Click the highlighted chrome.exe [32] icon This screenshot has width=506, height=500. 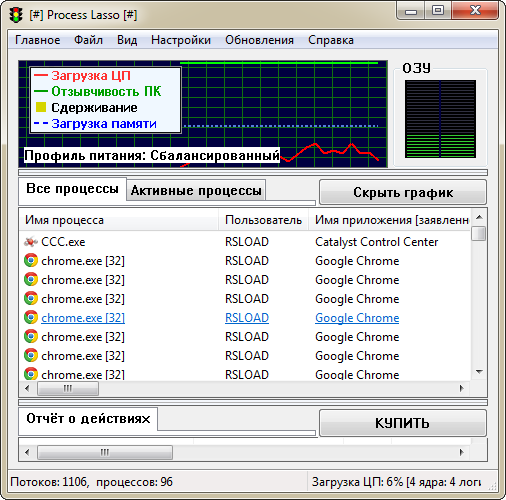31,318
